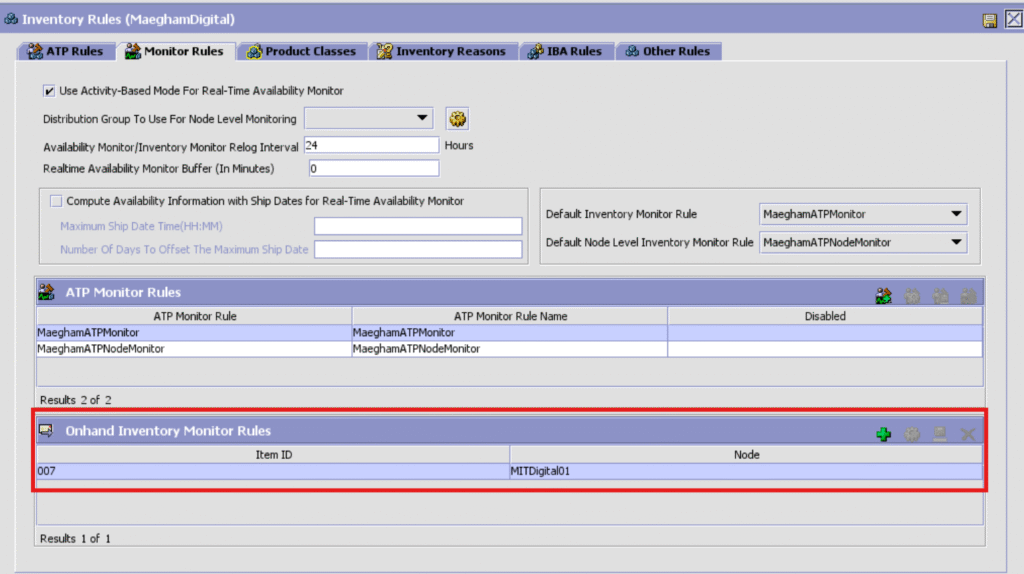The image size is (1024, 574).
Task: Go to the Inventory Reasons tab
Action: point(441,51)
